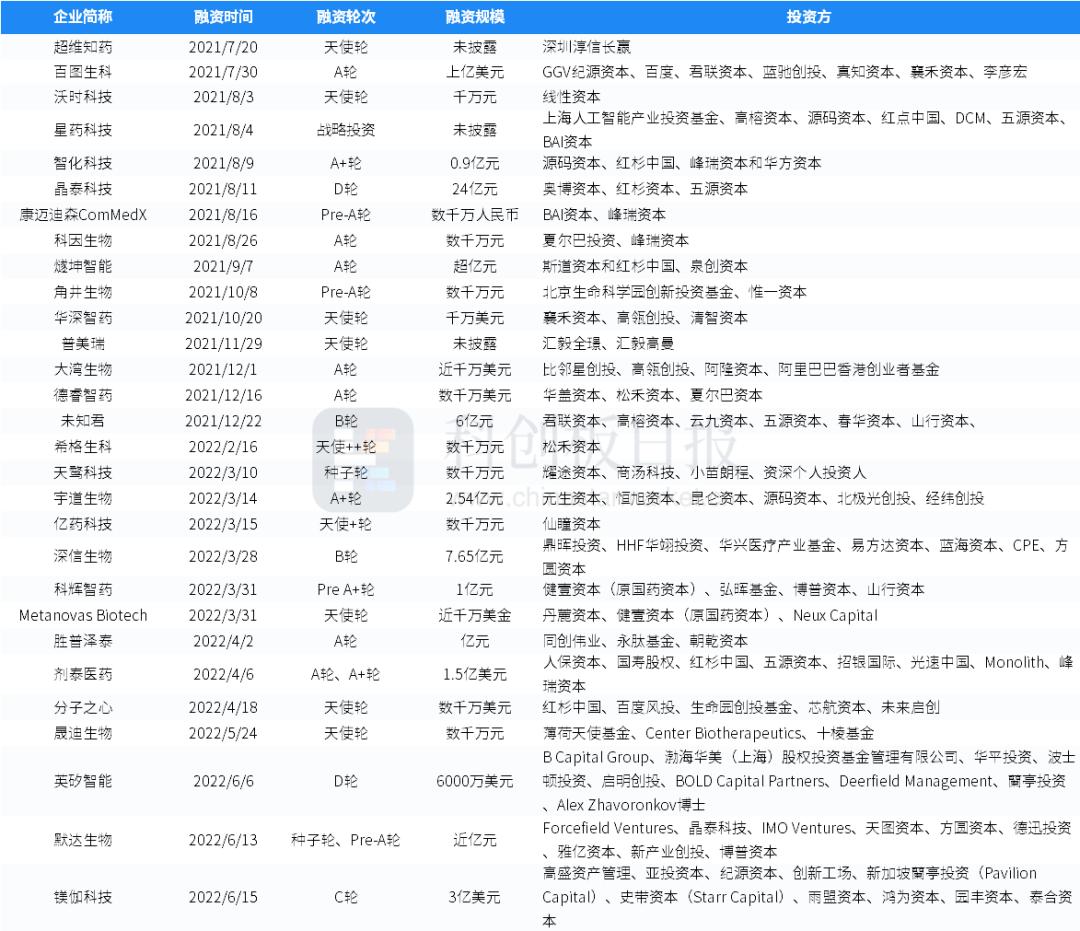
Task: Click the 企业简称 column header
Action: [83, 17]
